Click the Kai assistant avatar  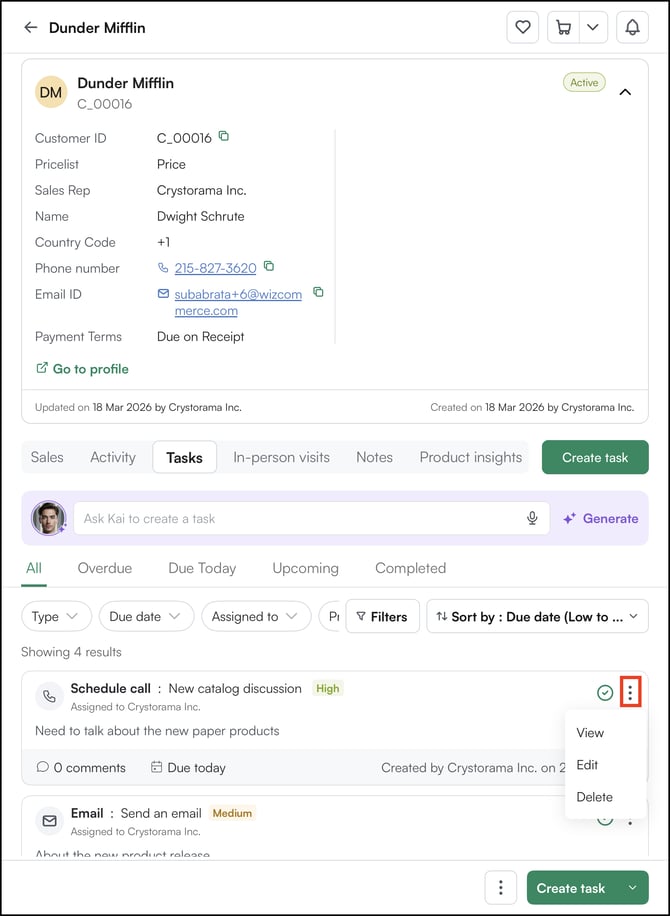click(48, 518)
